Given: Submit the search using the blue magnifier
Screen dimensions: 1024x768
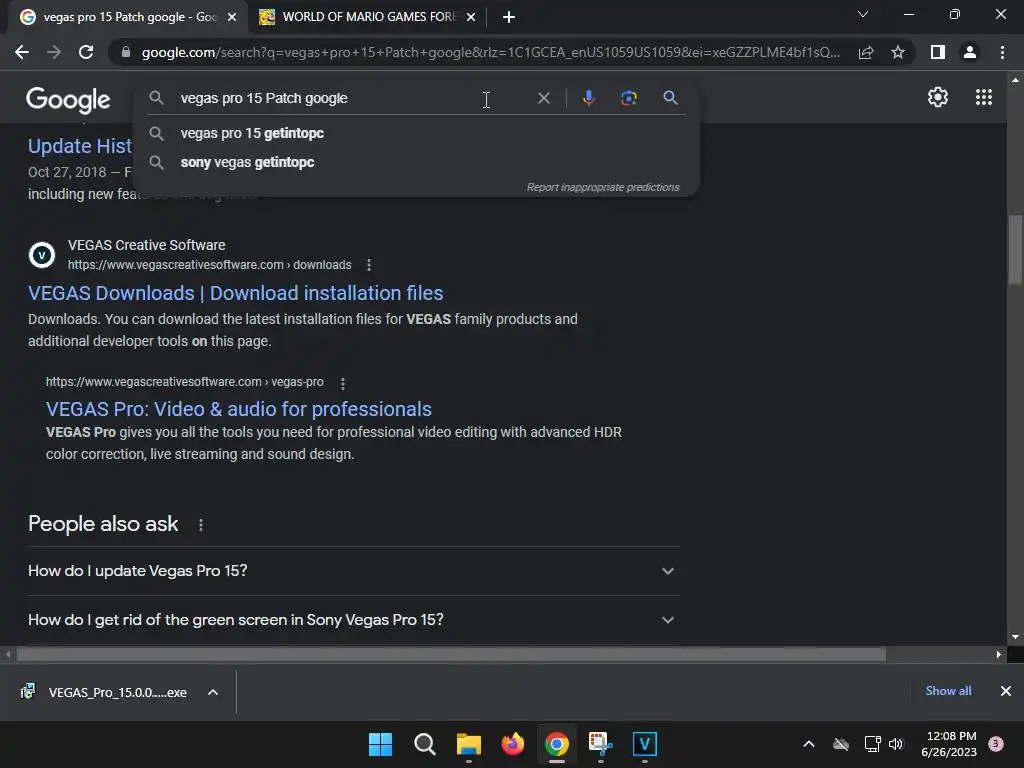Looking at the screenshot, I should coord(670,98).
